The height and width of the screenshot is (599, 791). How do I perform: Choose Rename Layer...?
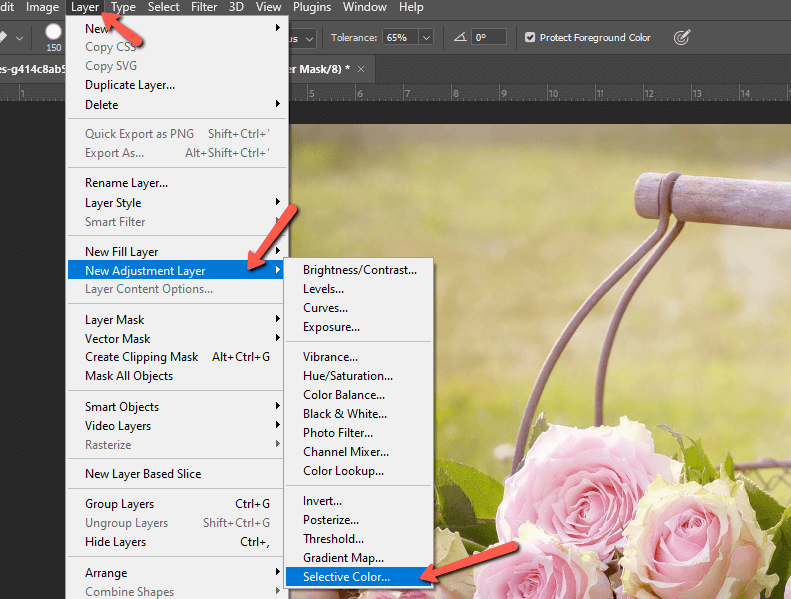pos(177,183)
